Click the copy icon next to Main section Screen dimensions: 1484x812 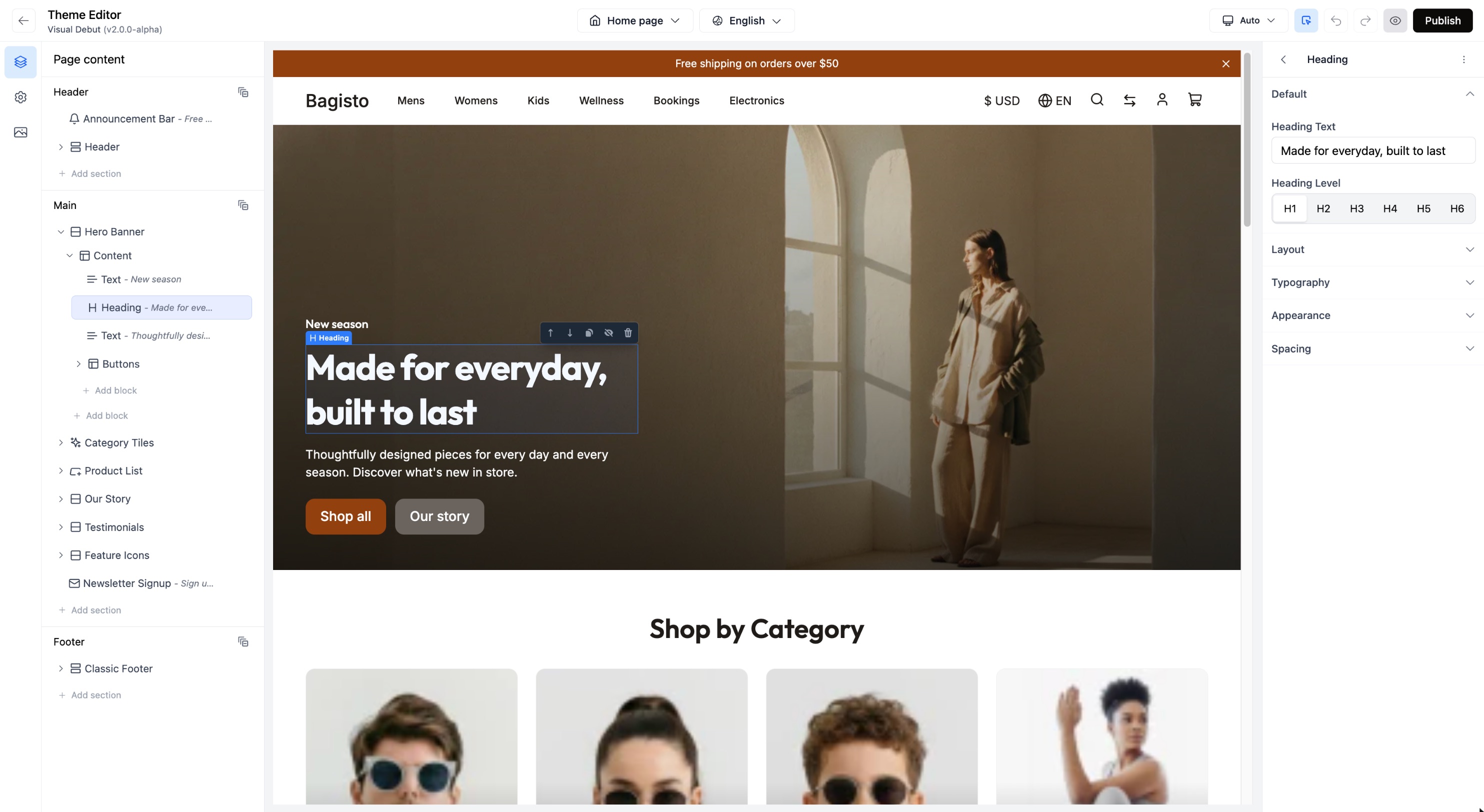click(x=243, y=205)
